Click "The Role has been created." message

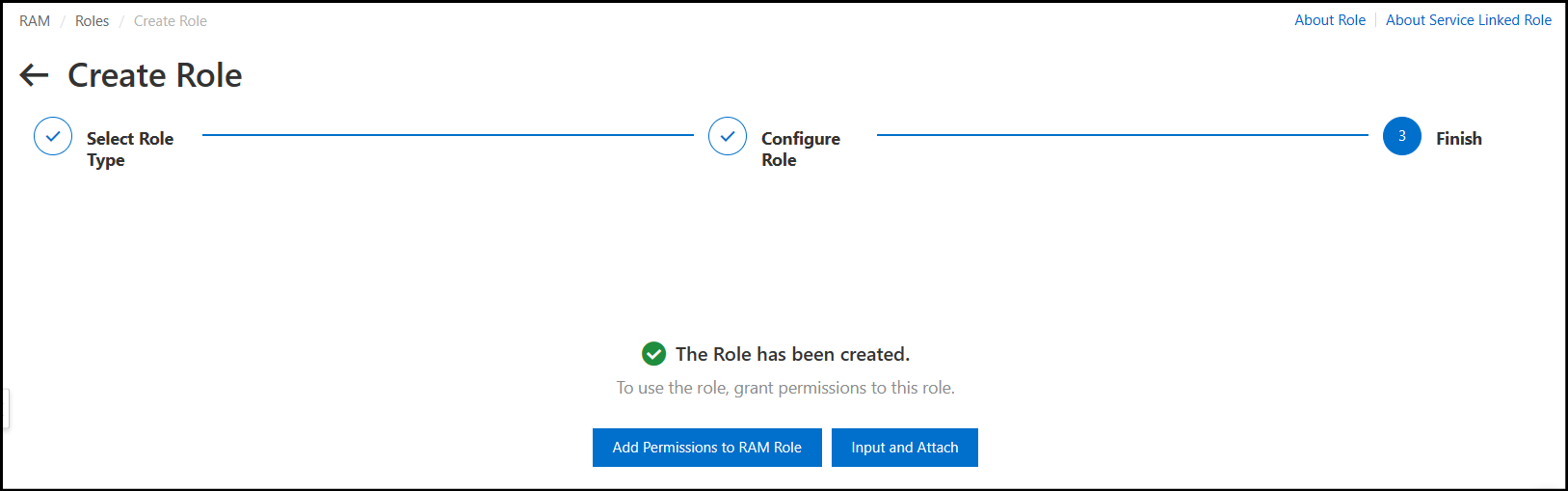tap(792, 354)
